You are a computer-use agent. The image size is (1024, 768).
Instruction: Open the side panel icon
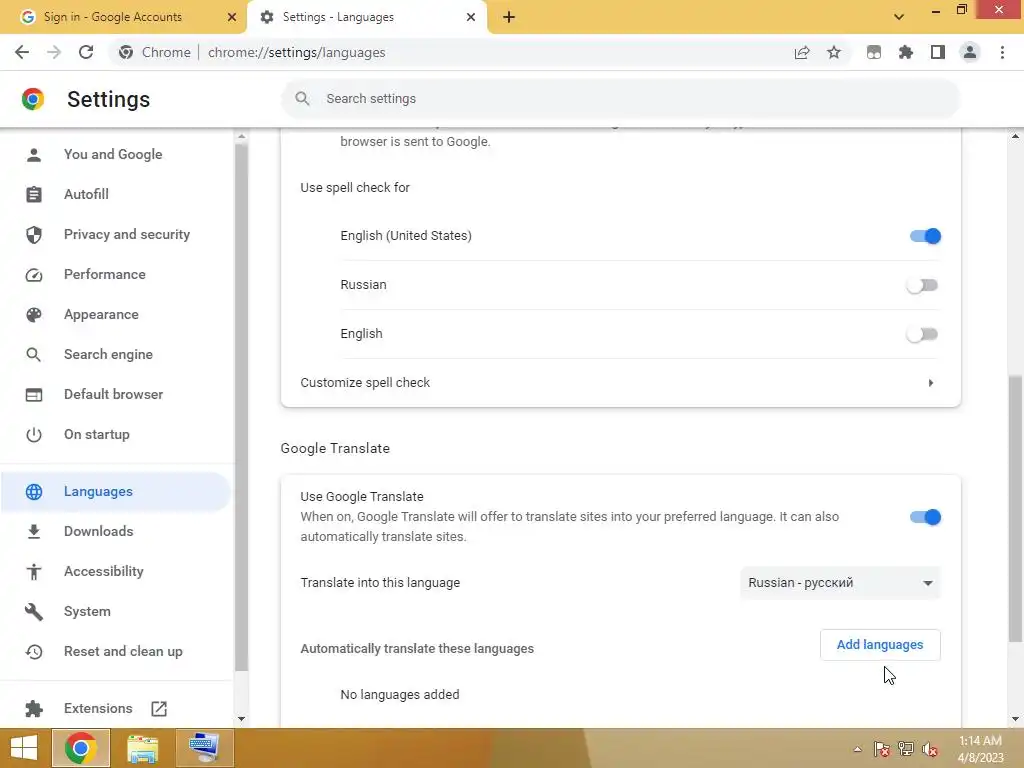(x=938, y=52)
